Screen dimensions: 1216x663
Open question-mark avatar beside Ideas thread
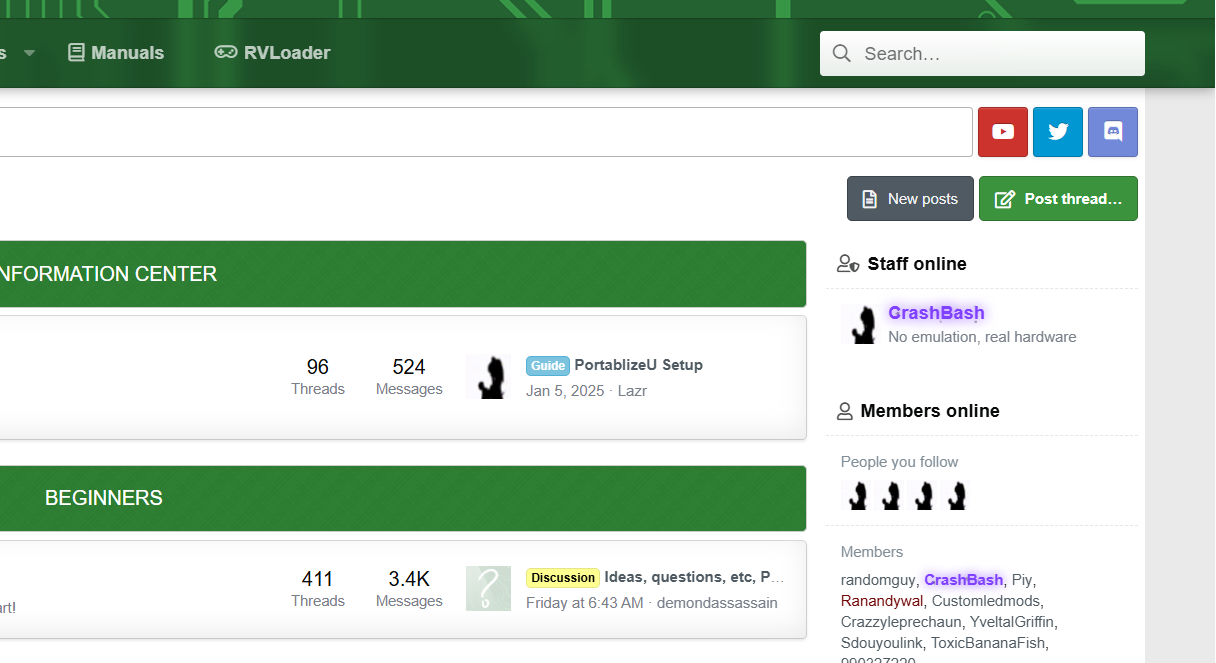coord(488,589)
